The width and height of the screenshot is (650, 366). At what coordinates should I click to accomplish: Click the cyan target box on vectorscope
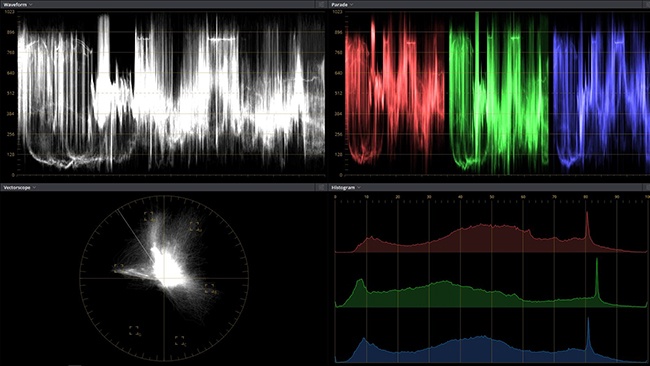[179, 340]
